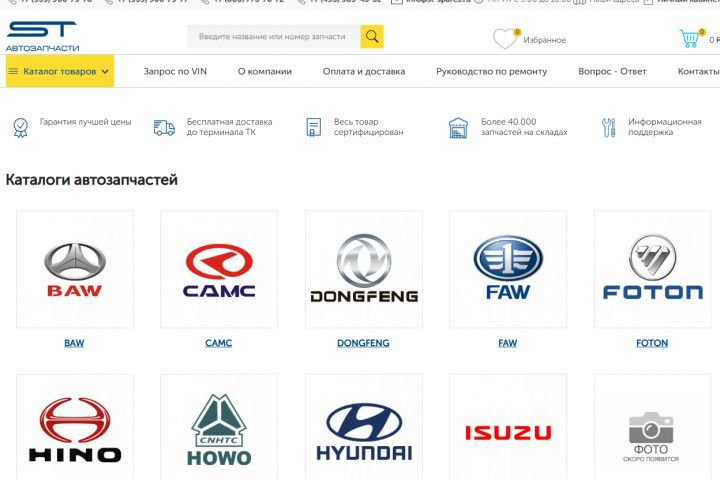Select the Hyundai logo tile
The height and width of the screenshot is (480, 720).
[x=364, y=427]
